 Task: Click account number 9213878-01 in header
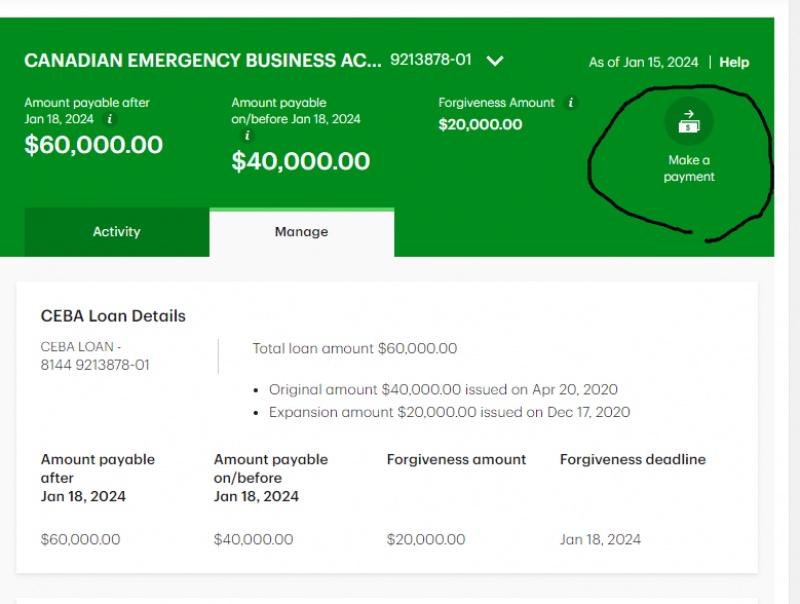(430, 60)
